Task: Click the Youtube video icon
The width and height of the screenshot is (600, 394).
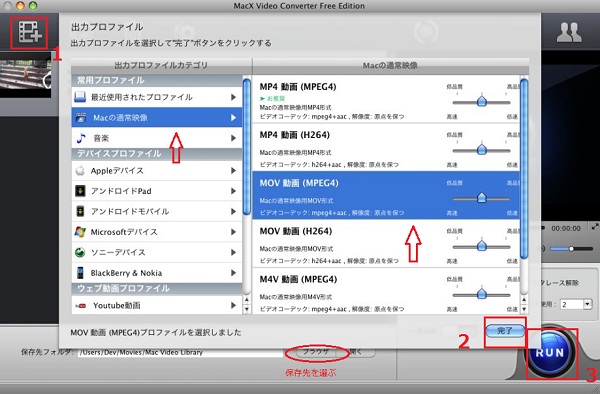Action: [x=81, y=306]
